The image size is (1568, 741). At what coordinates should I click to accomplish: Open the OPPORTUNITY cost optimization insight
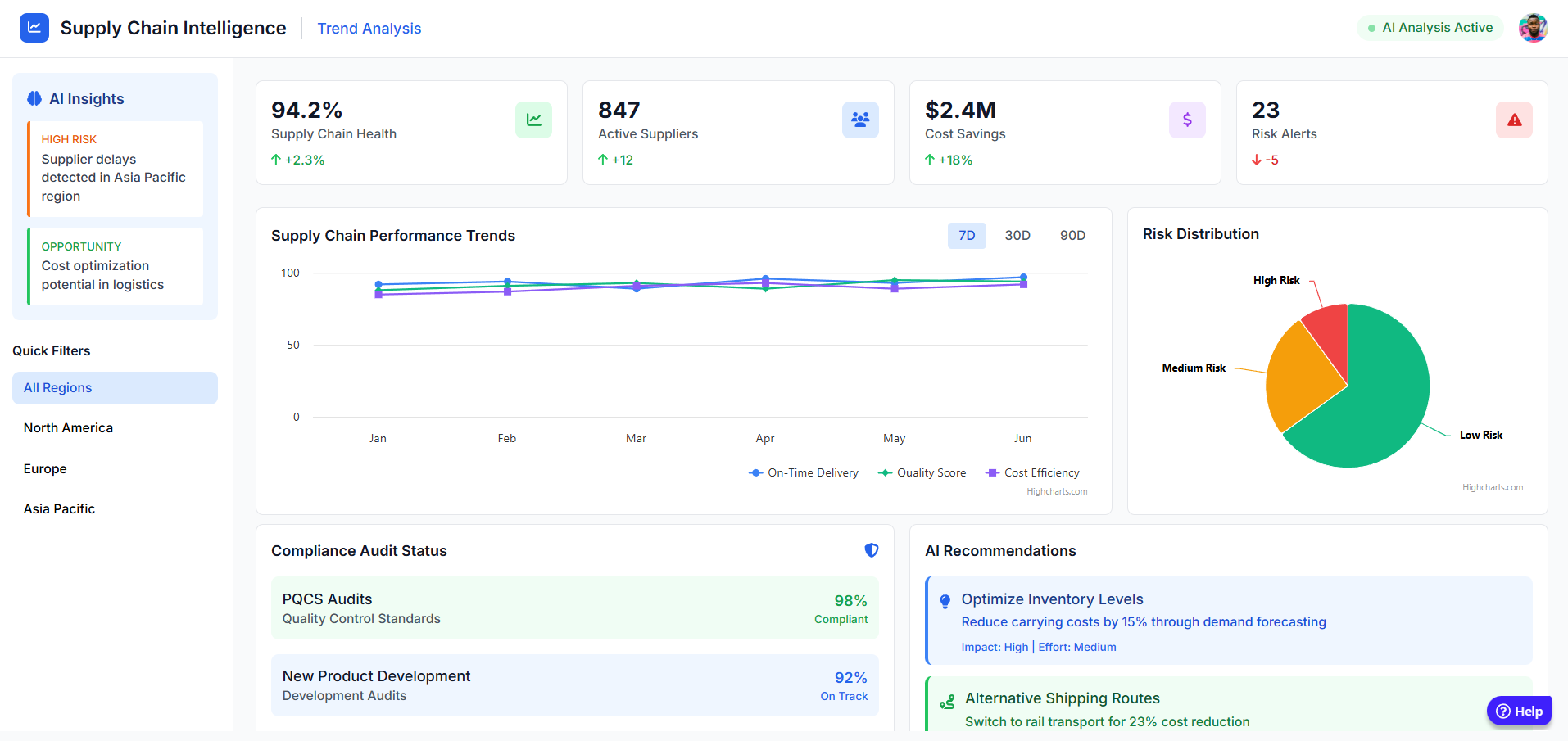click(x=115, y=266)
